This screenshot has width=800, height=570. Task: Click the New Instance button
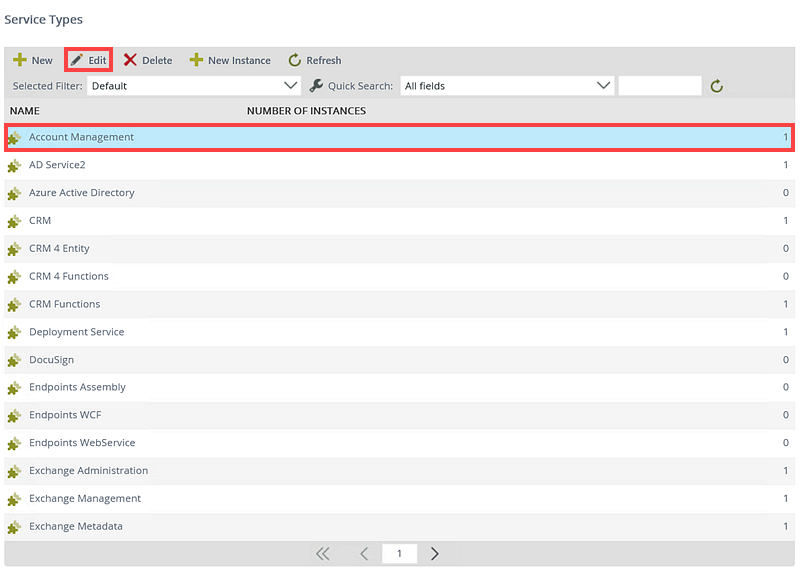click(x=230, y=60)
